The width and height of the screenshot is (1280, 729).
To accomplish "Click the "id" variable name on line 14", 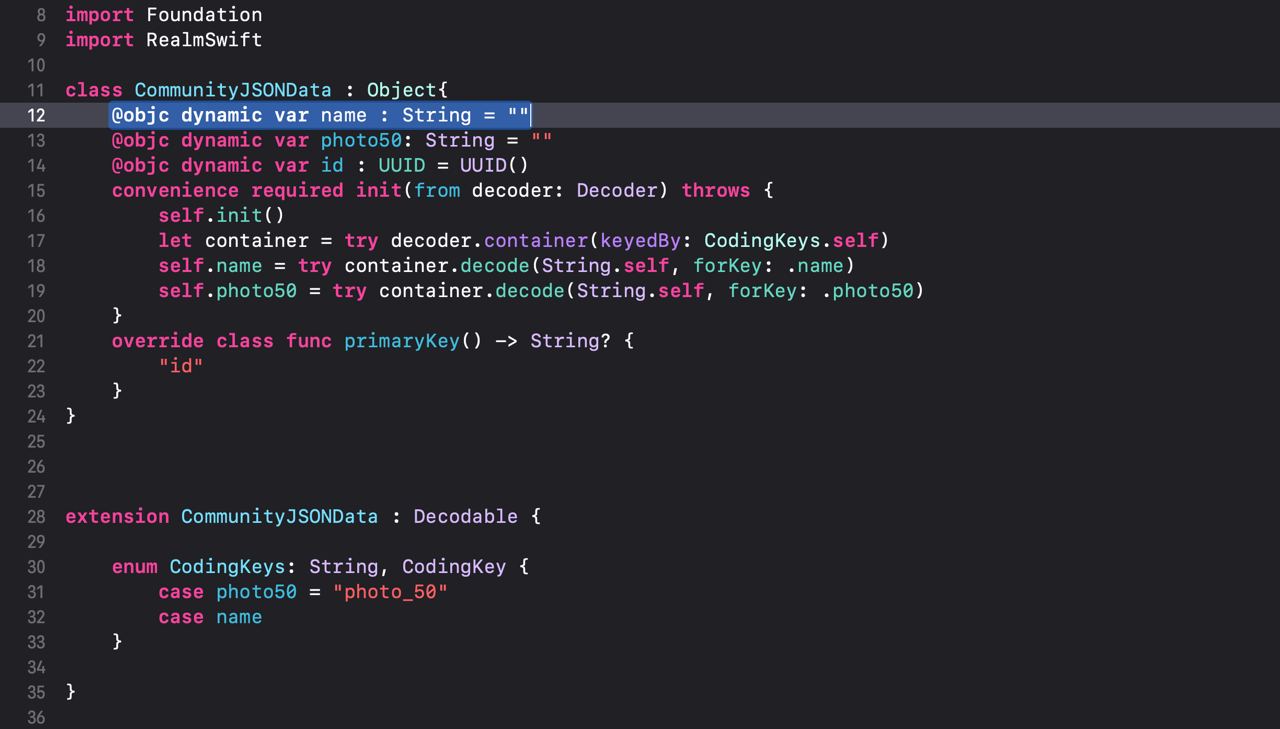I will 332,165.
